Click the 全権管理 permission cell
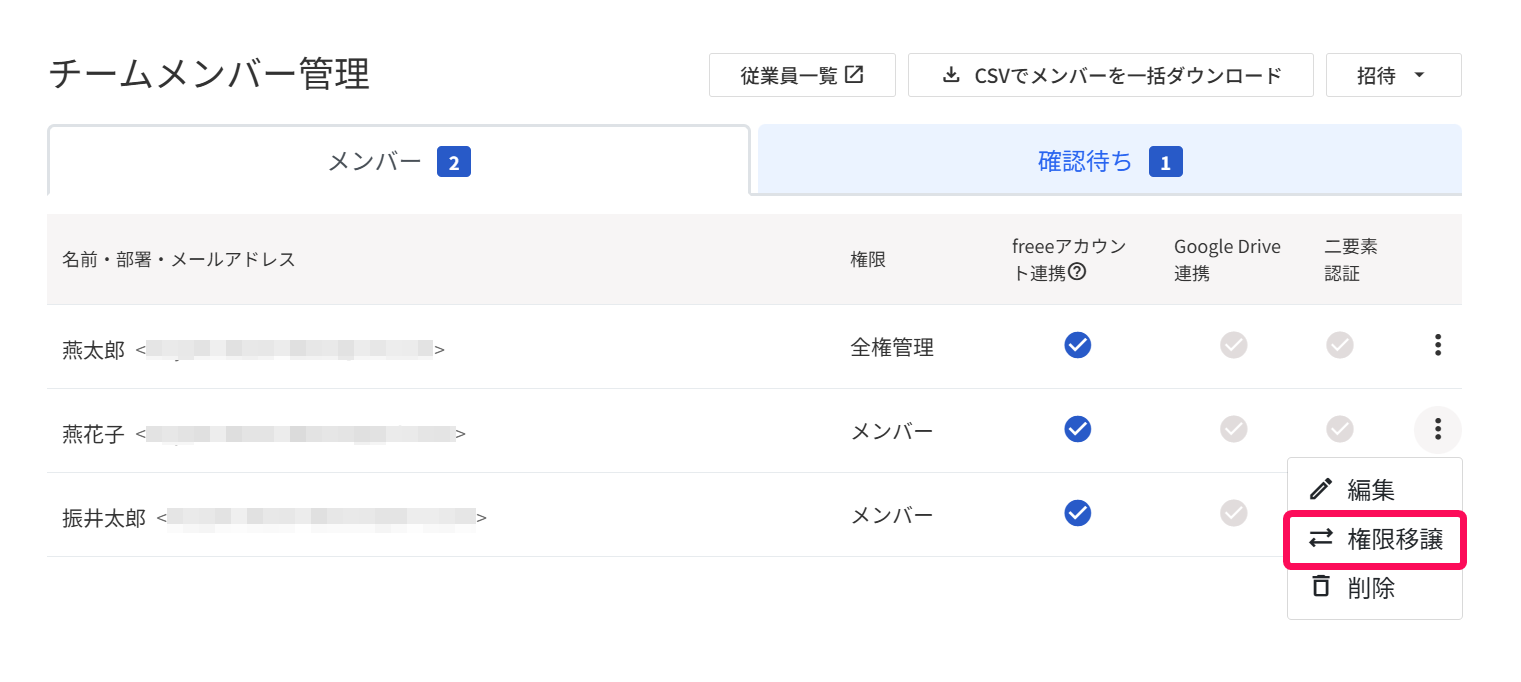The width and height of the screenshot is (1521, 682). [x=892, y=348]
